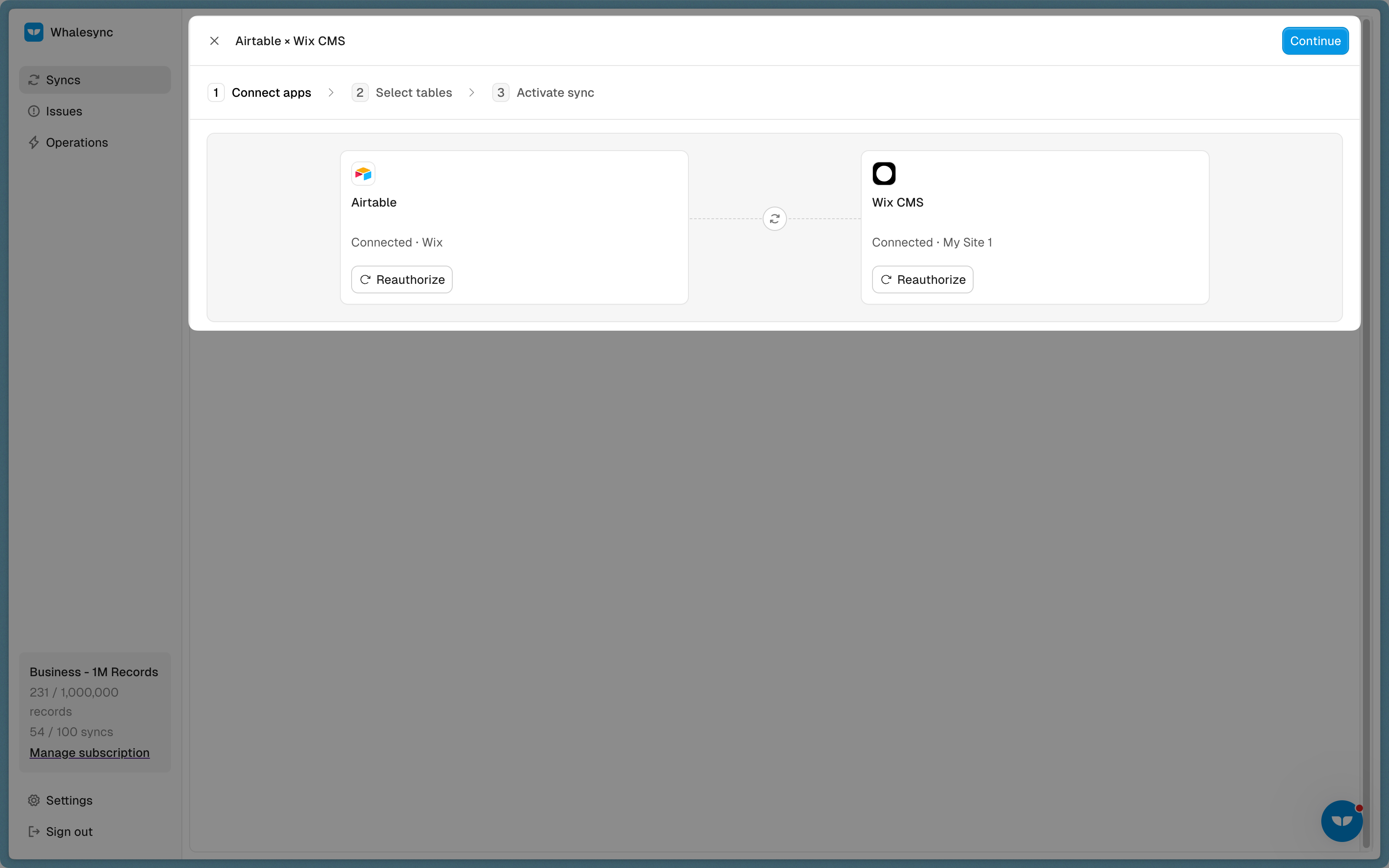Reauthorize the Airtable connection
This screenshot has height=868, width=1389.
click(402, 279)
